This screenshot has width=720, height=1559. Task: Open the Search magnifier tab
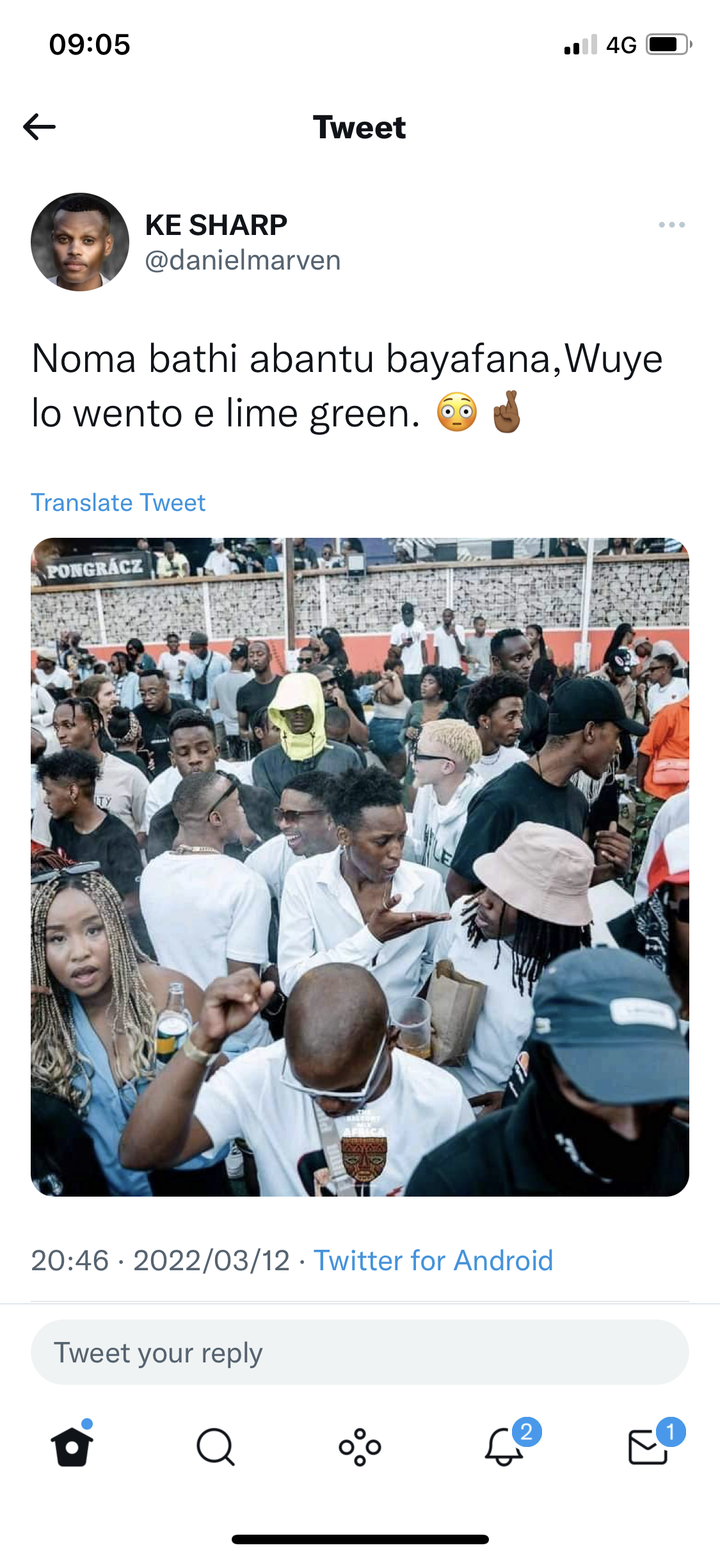pyautogui.click(x=215, y=1446)
